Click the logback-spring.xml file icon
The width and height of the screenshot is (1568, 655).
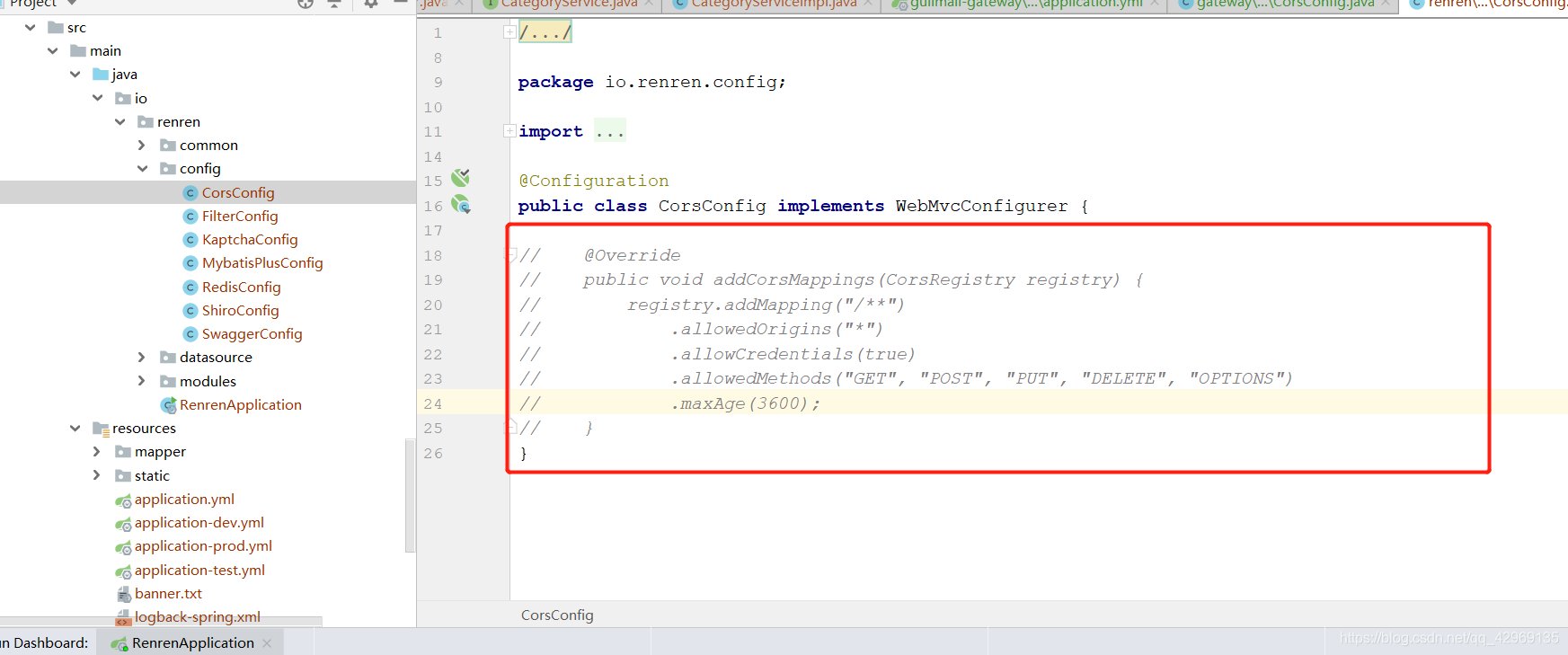pos(123,617)
